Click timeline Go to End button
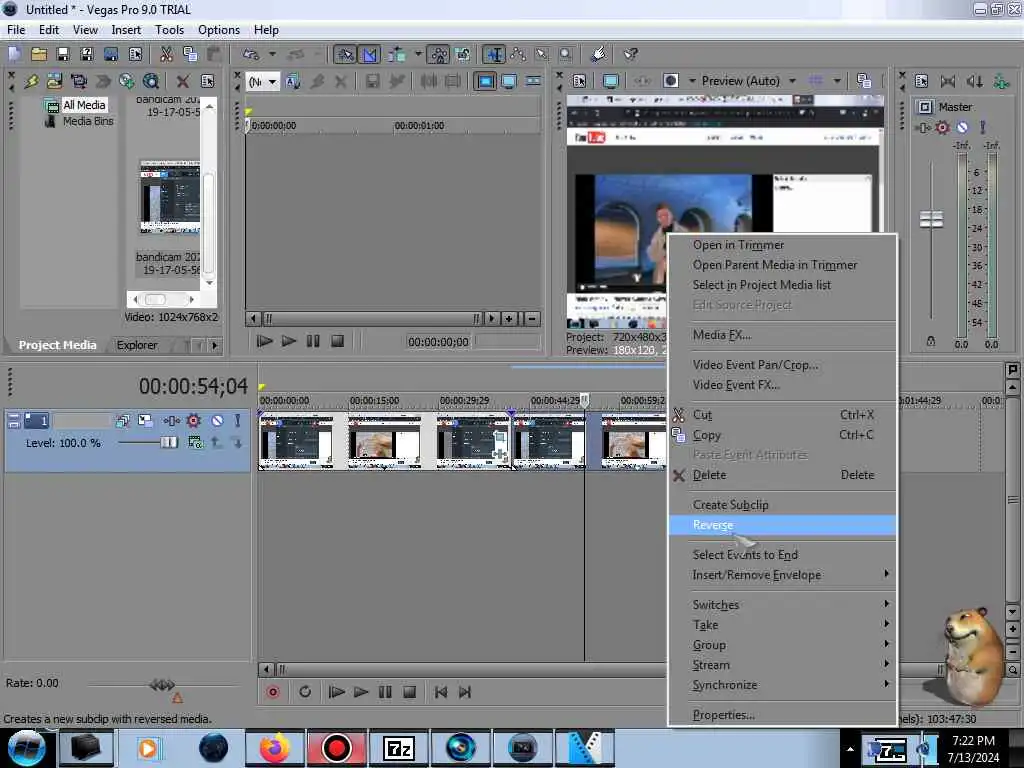This screenshot has height=768, width=1024. [464, 692]
